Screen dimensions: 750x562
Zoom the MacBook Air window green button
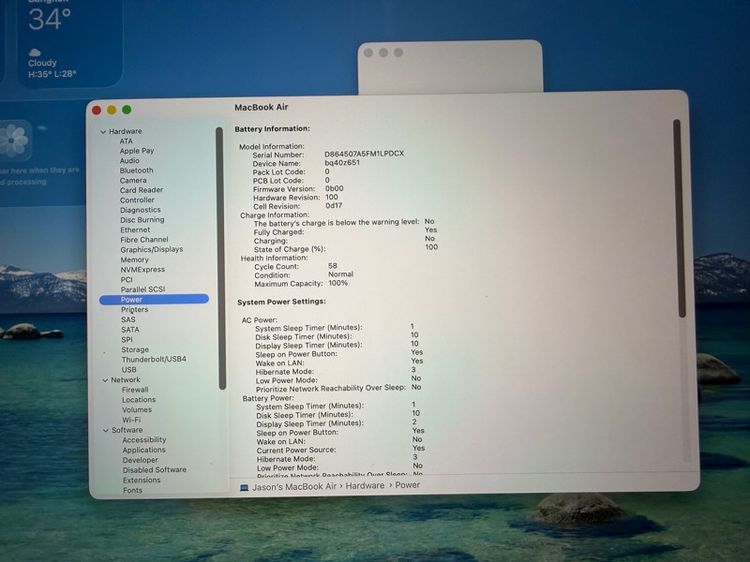pyautogui.click(x=127, y=110)
